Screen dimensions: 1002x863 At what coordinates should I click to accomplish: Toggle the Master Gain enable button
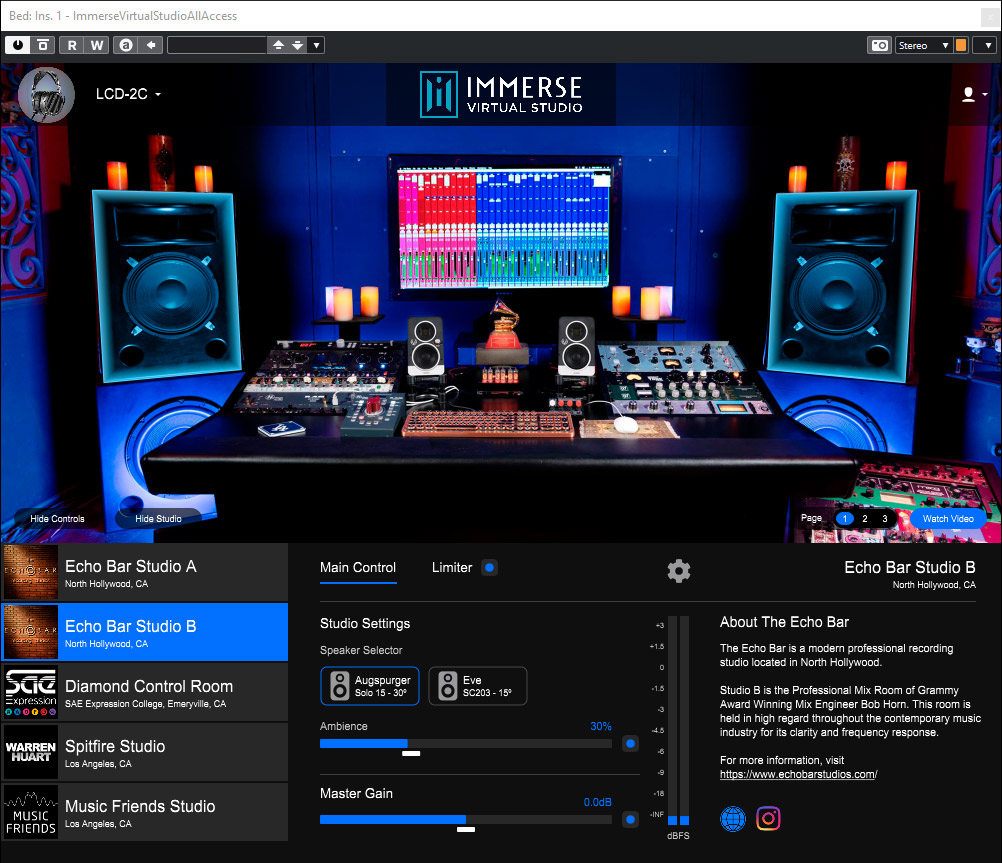tap(630, 819)
